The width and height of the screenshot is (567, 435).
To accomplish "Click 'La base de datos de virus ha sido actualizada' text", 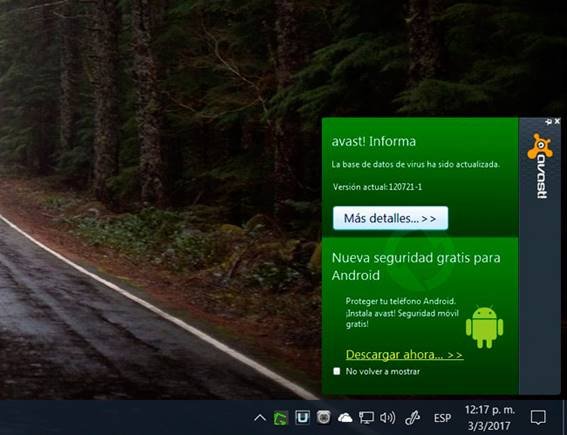I will 415,164.
